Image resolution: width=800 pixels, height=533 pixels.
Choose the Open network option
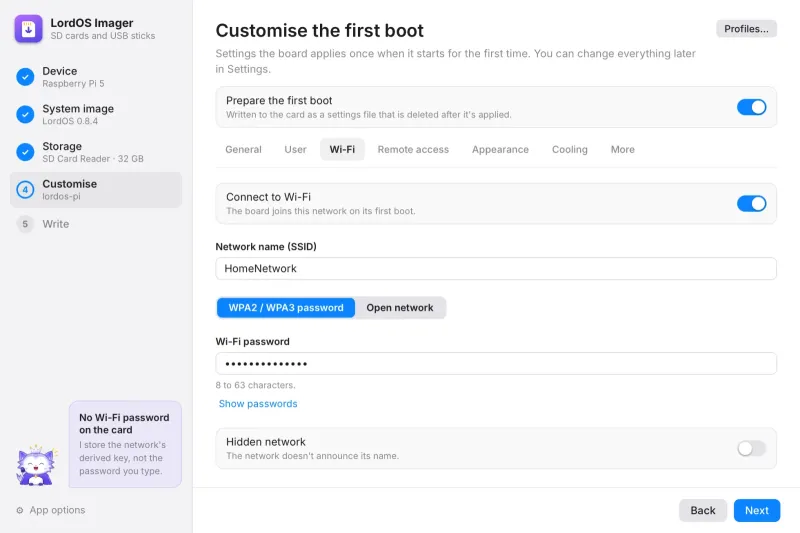tap(400, 308)
